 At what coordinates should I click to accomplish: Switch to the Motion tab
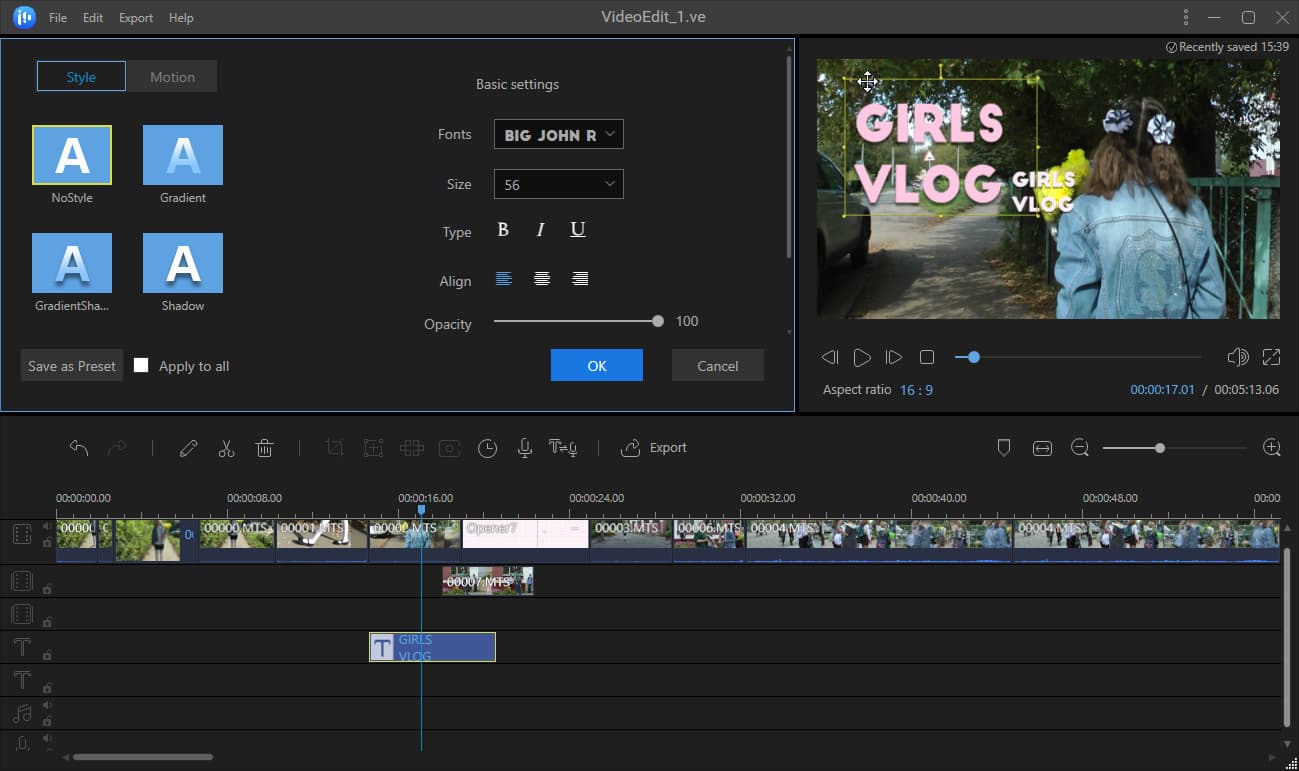[x=172, y=77]
